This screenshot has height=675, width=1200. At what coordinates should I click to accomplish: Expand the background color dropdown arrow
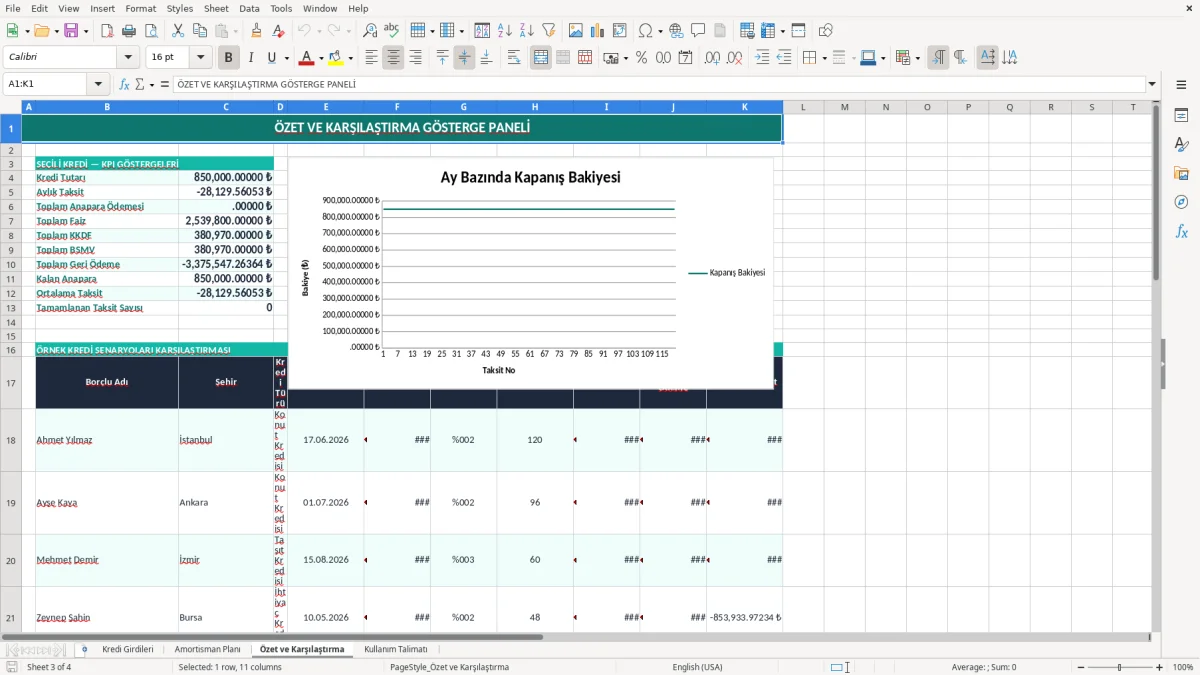pos(351,58)
